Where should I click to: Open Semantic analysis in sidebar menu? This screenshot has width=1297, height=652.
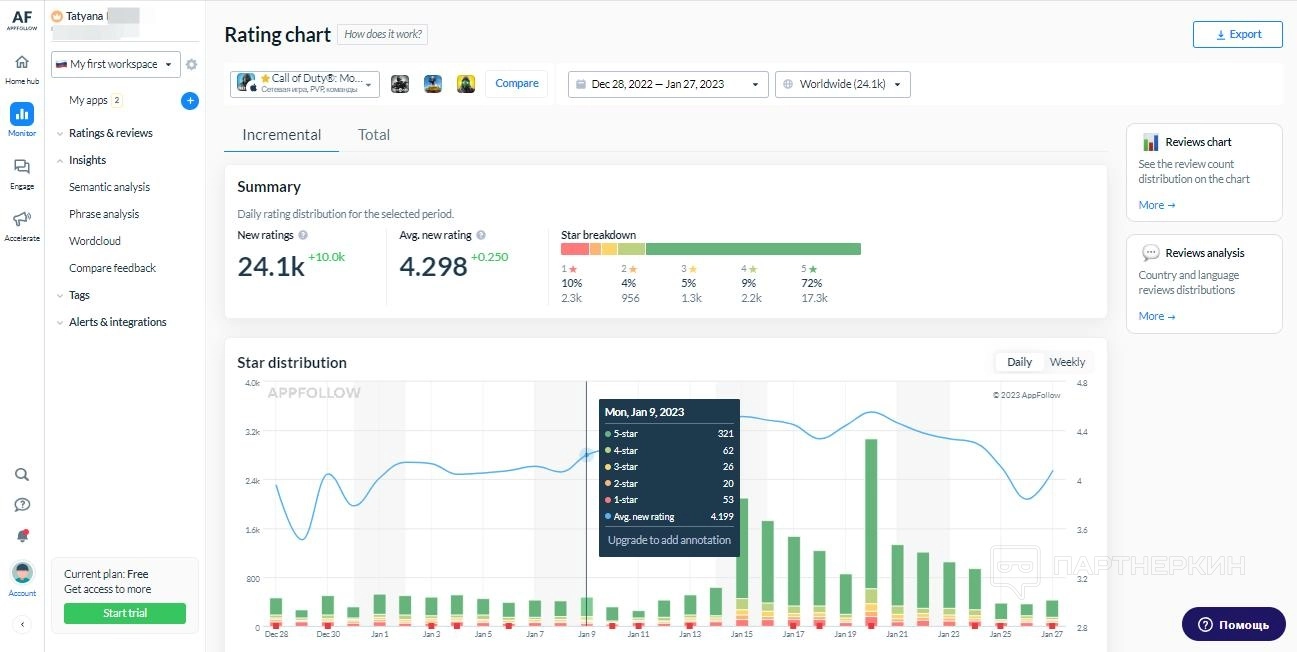click(109, 187)
